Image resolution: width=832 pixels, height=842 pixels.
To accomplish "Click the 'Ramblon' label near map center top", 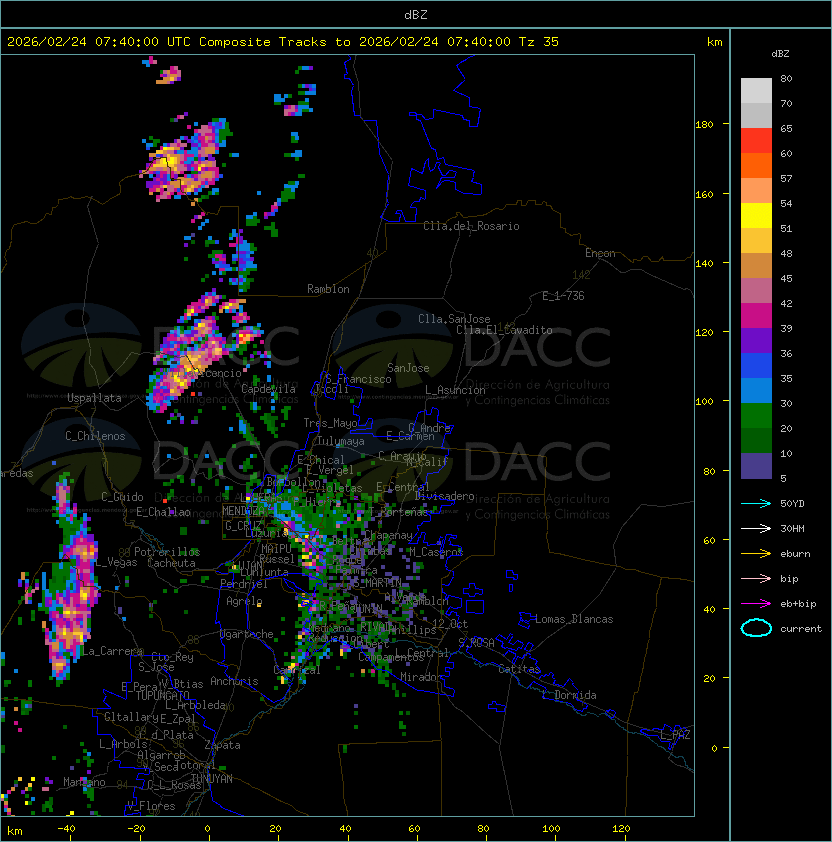I will [328, 289].
